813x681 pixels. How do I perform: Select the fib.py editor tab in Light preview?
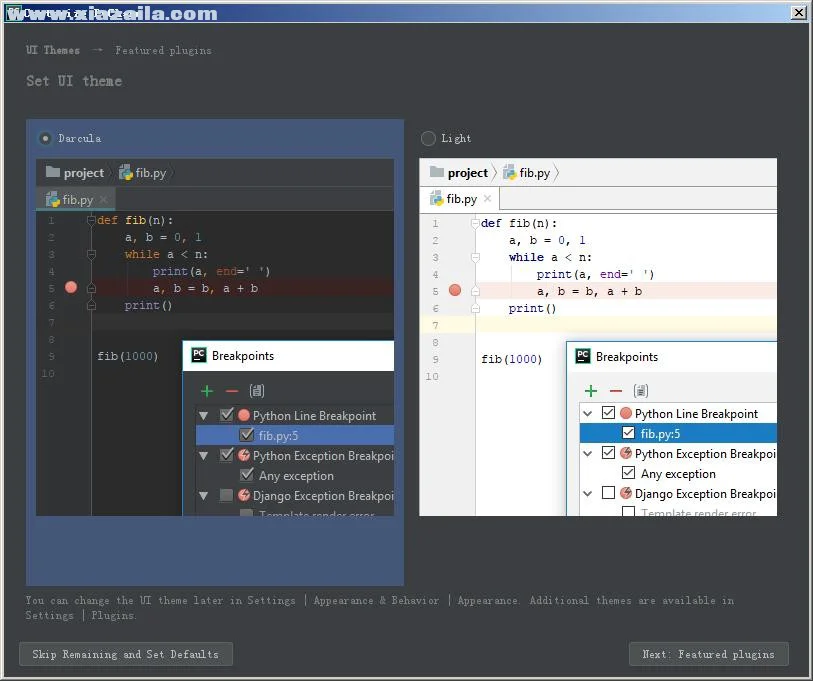460,199
